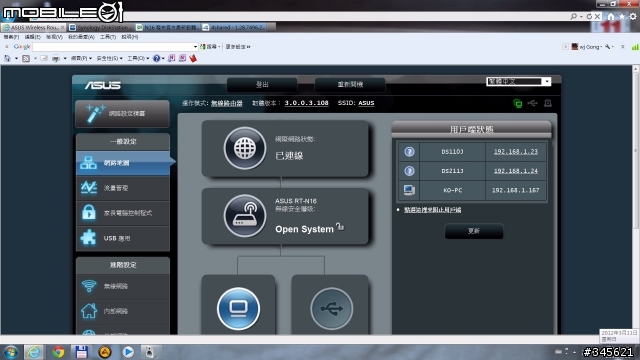Open the 192.168.1.24 IP link
The image size is (640, 360).
pos(516,171)
